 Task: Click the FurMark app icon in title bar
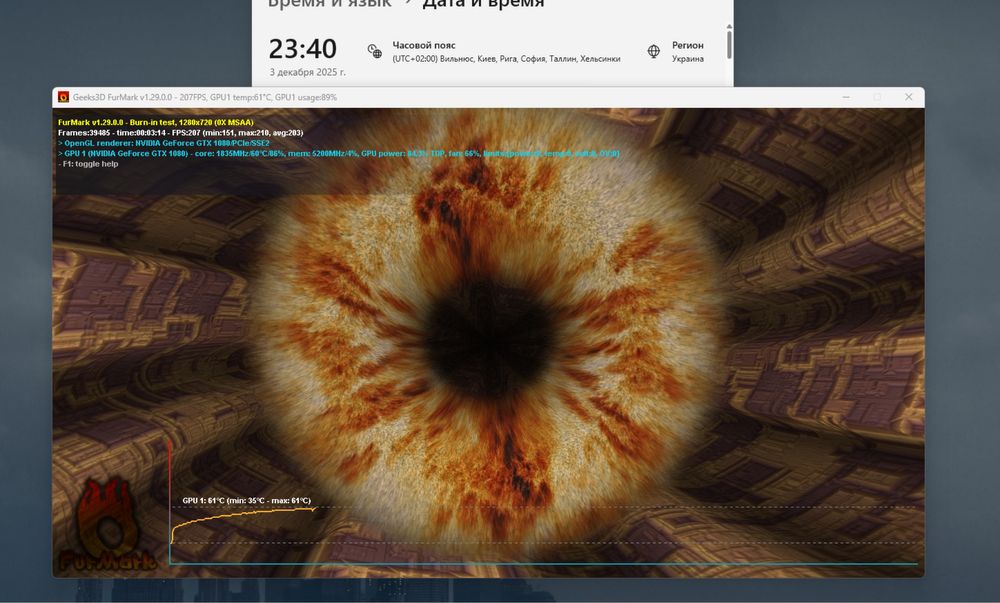(x=63, y=97)
